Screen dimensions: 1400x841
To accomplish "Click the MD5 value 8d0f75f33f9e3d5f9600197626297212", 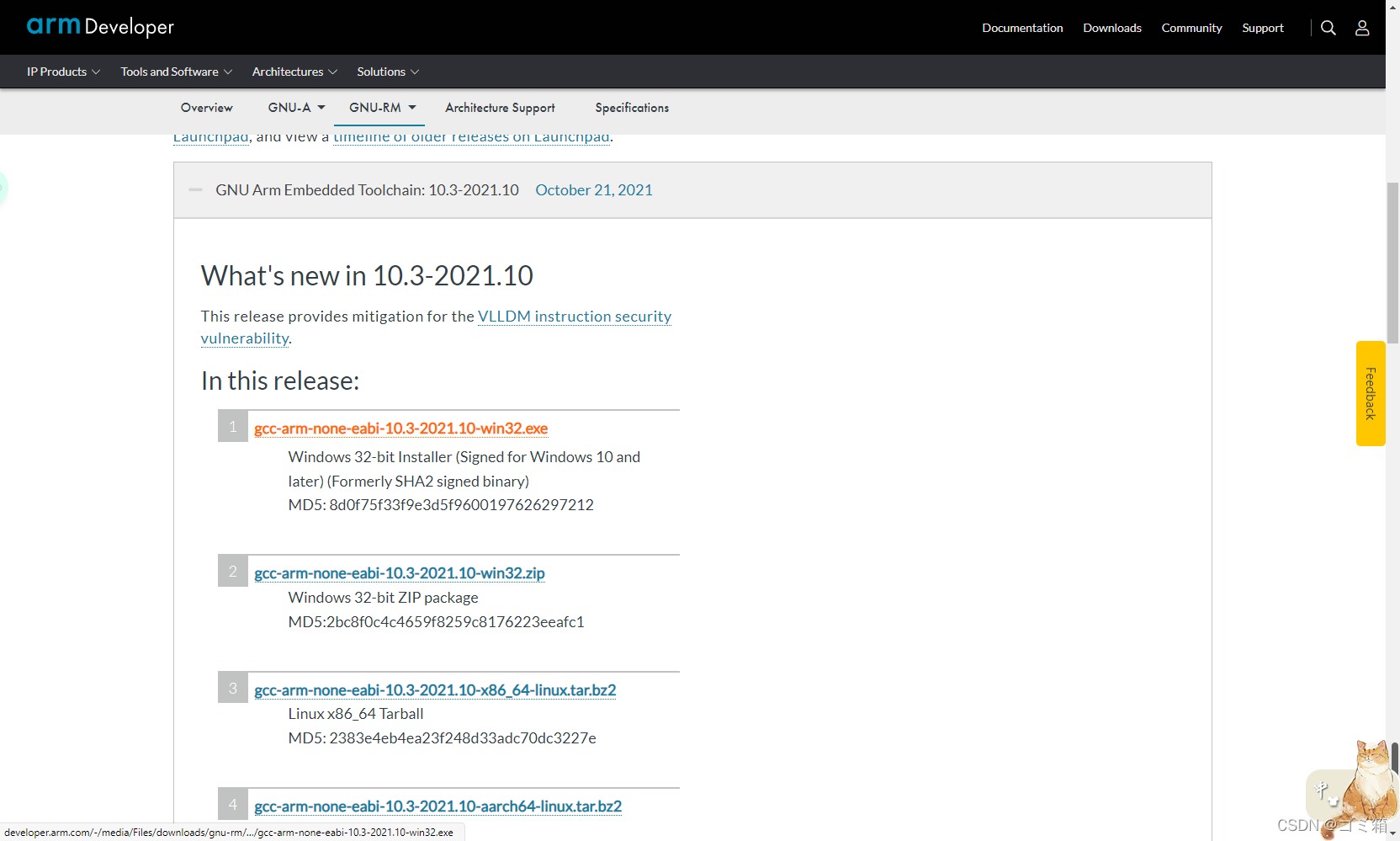I will 461,505.
